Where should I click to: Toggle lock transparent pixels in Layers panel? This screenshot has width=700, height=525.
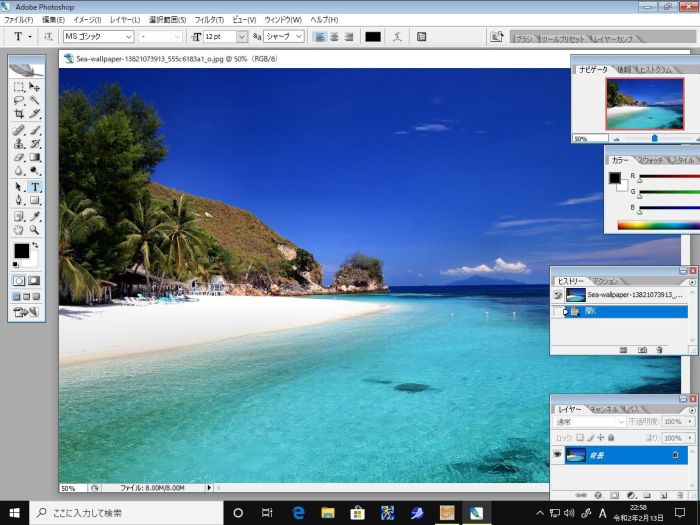pos(581,438)
